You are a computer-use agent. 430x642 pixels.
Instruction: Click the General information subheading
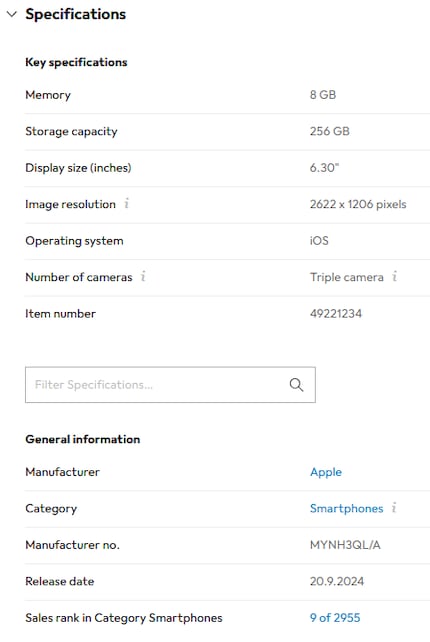click(x=83, y=439)
